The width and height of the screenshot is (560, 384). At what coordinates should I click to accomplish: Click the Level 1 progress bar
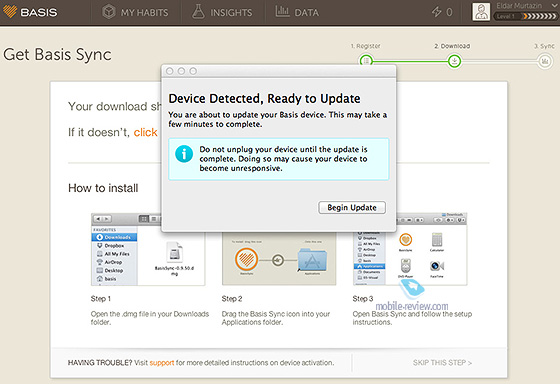525,16
